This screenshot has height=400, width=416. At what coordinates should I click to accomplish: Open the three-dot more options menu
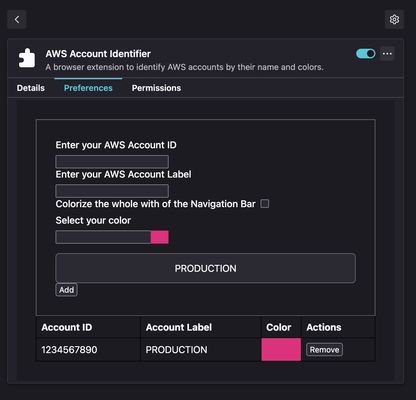pos(387,54)
